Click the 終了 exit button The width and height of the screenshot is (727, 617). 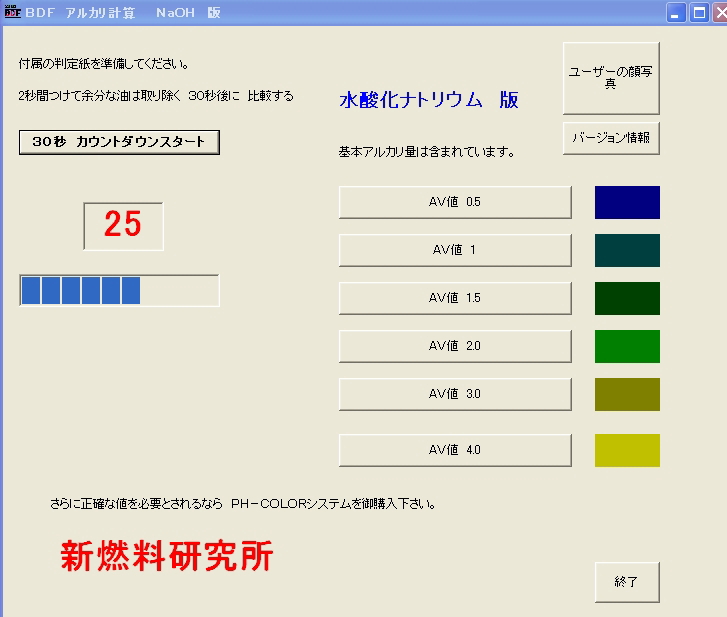(627, 582)
